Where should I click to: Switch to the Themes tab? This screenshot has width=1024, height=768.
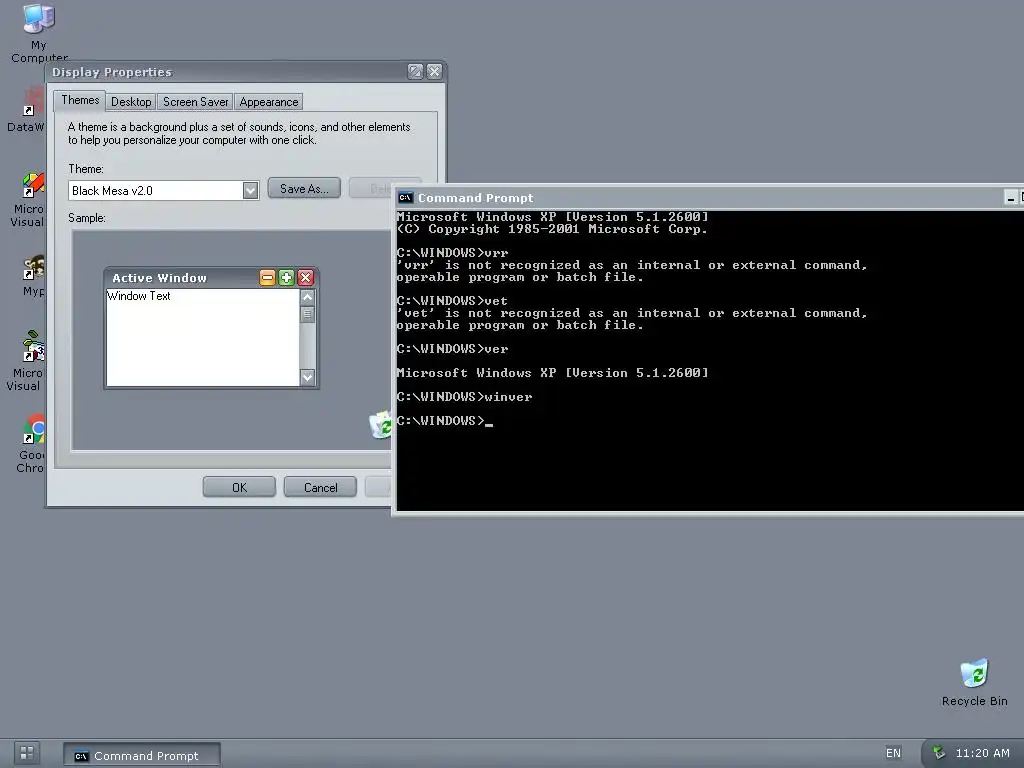point(80,100)
